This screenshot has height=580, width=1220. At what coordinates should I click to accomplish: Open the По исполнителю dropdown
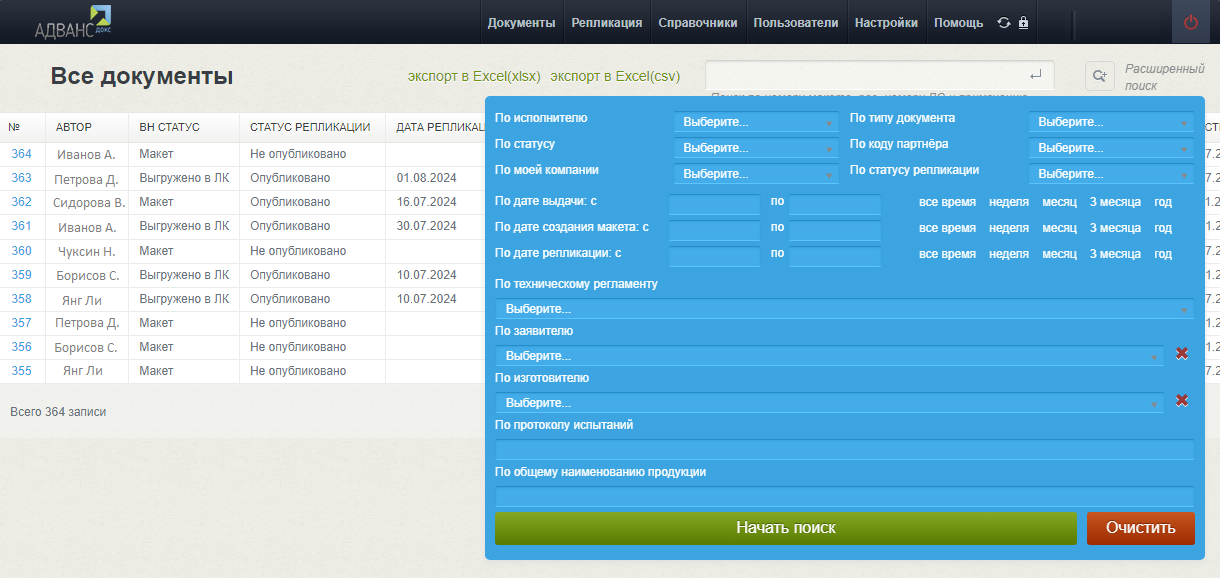[755, 122]
